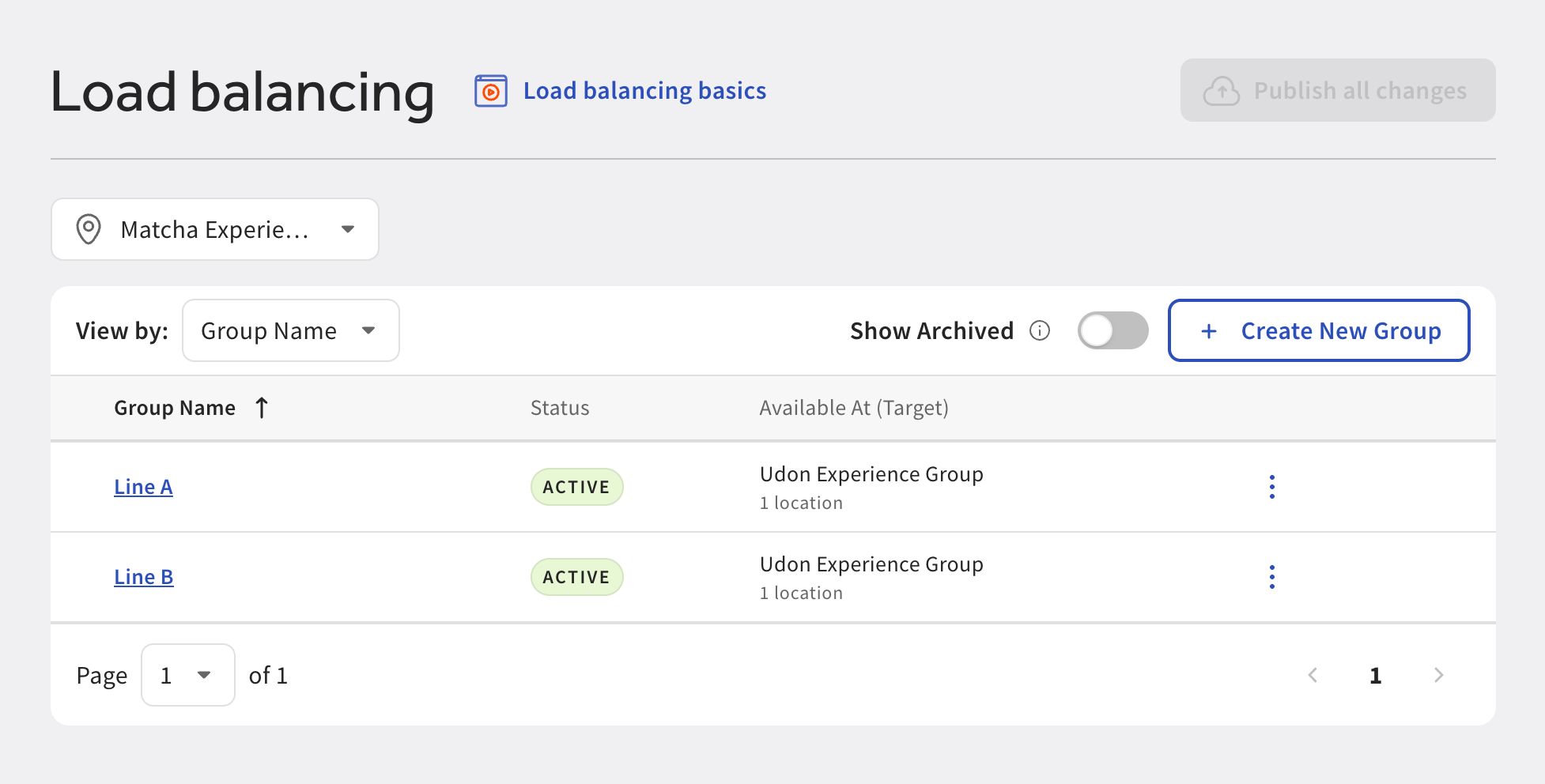
Task: Select page 1 in pagination
Action: pyautogui.click(x=1376, y=676)
